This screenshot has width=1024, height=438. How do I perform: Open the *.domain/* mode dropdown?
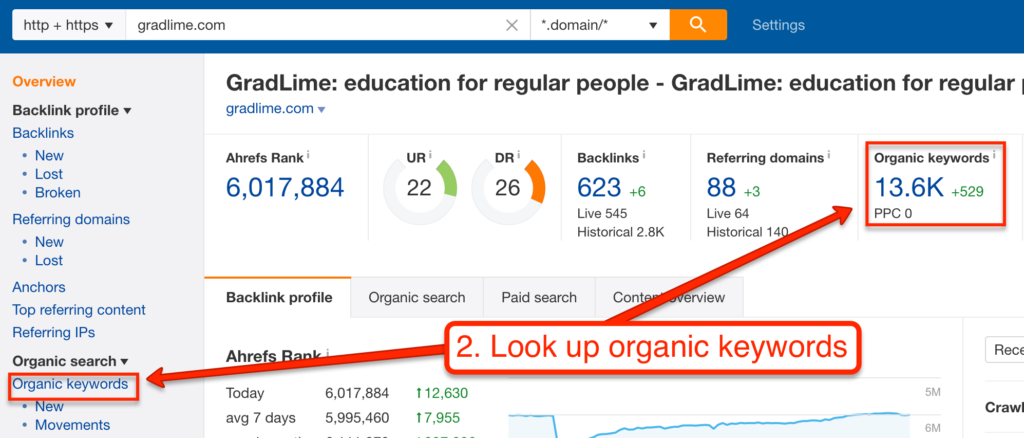[x=600, y=25]
